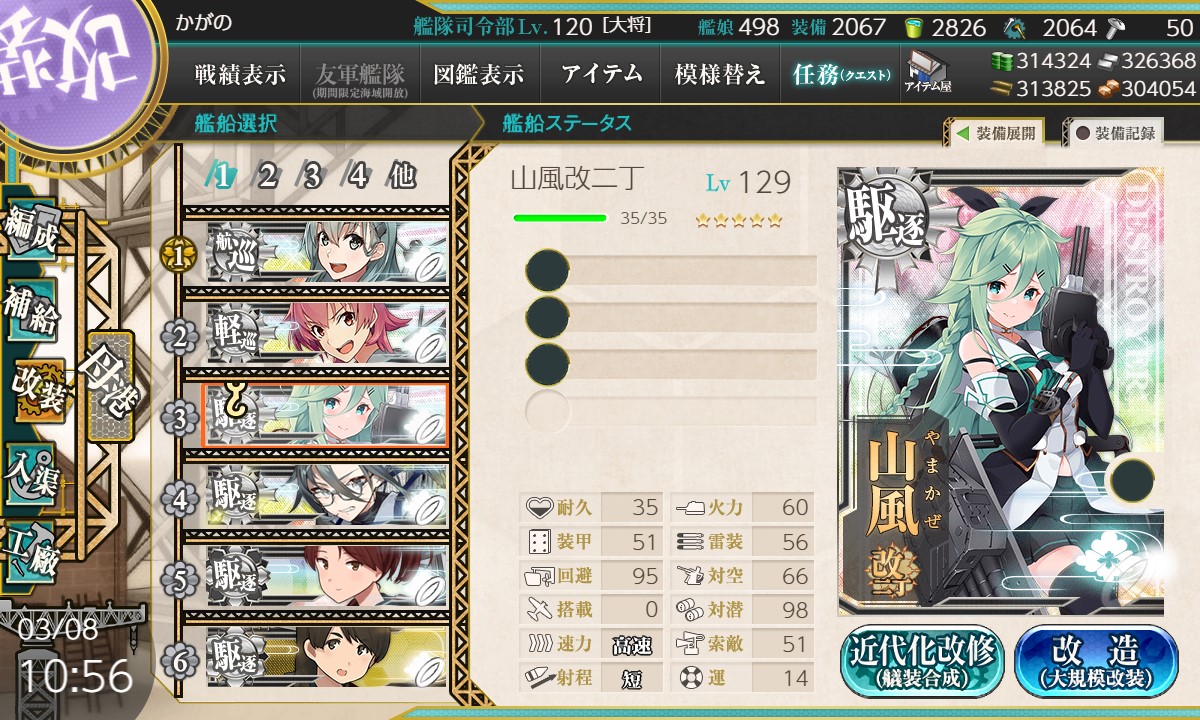
Task: Click the 改造 remodel button
Action: [x=1096, y=661]
